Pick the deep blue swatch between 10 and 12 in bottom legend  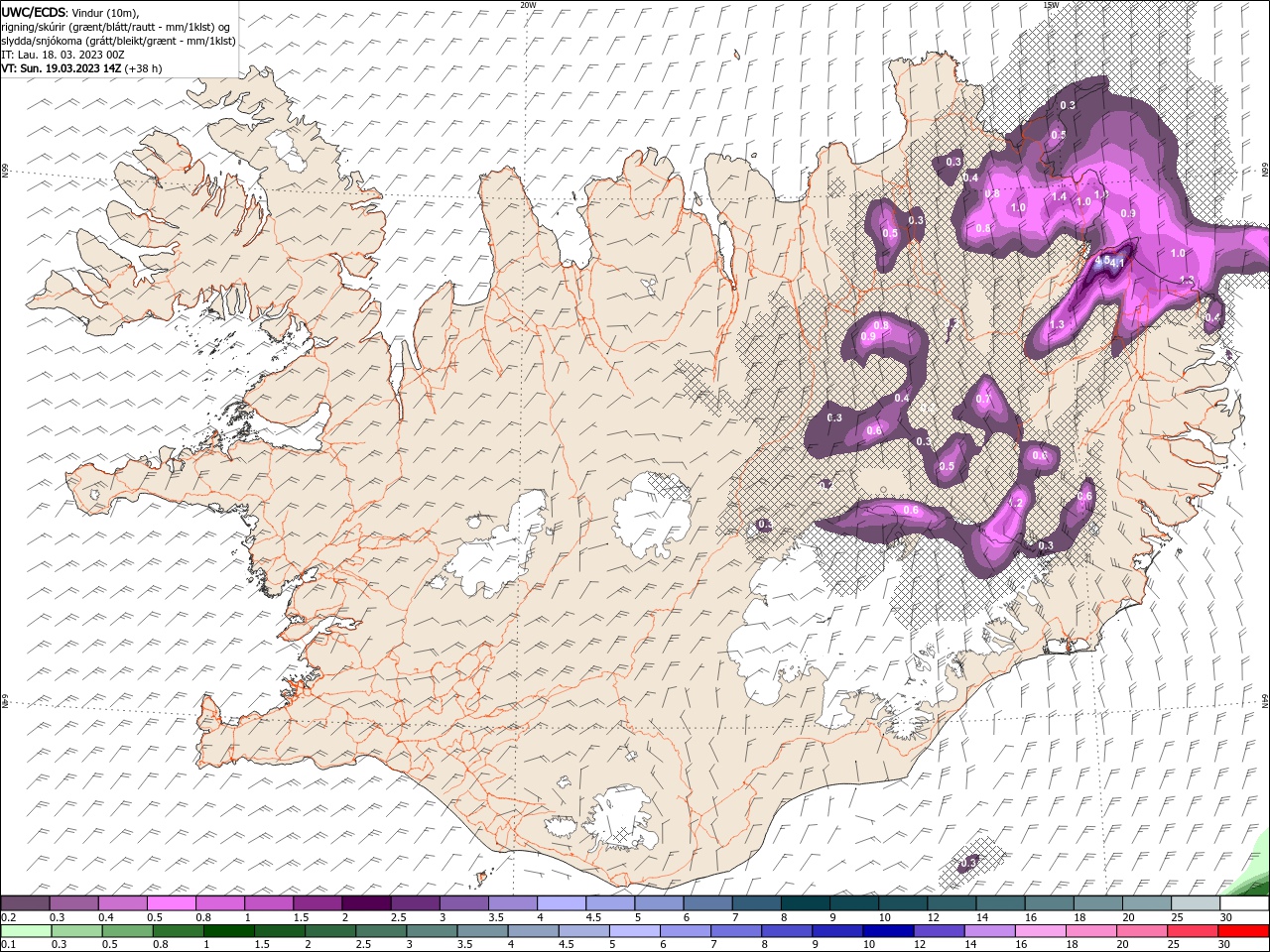pos(888,930)
